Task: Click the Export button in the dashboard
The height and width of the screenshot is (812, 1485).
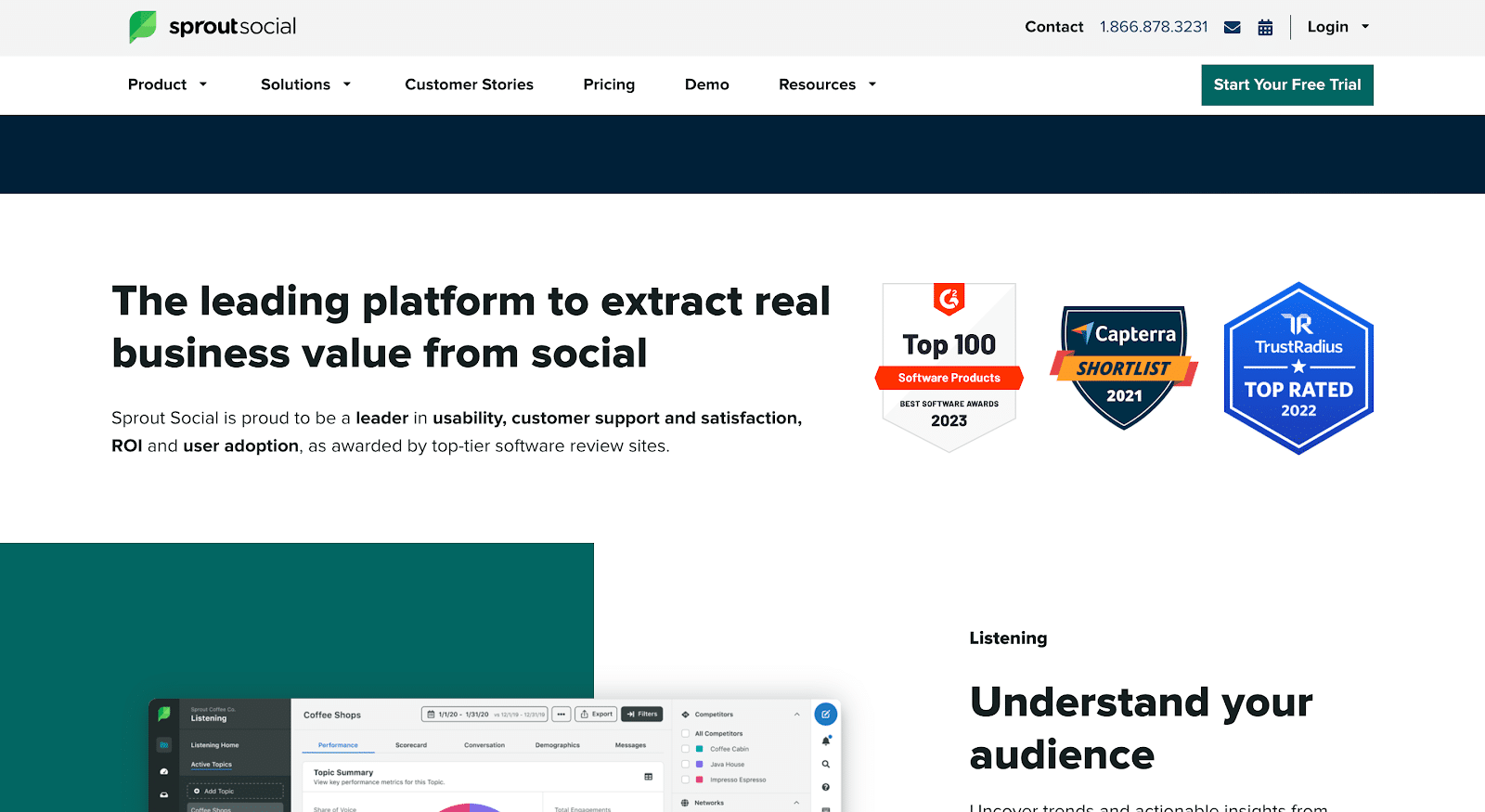Action: [596, 714]
